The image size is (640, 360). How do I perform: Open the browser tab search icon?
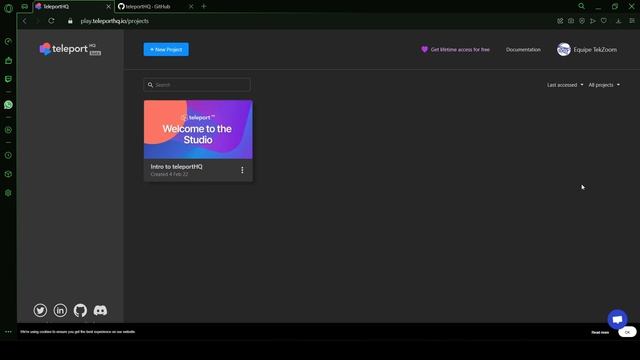coord(581,6)
